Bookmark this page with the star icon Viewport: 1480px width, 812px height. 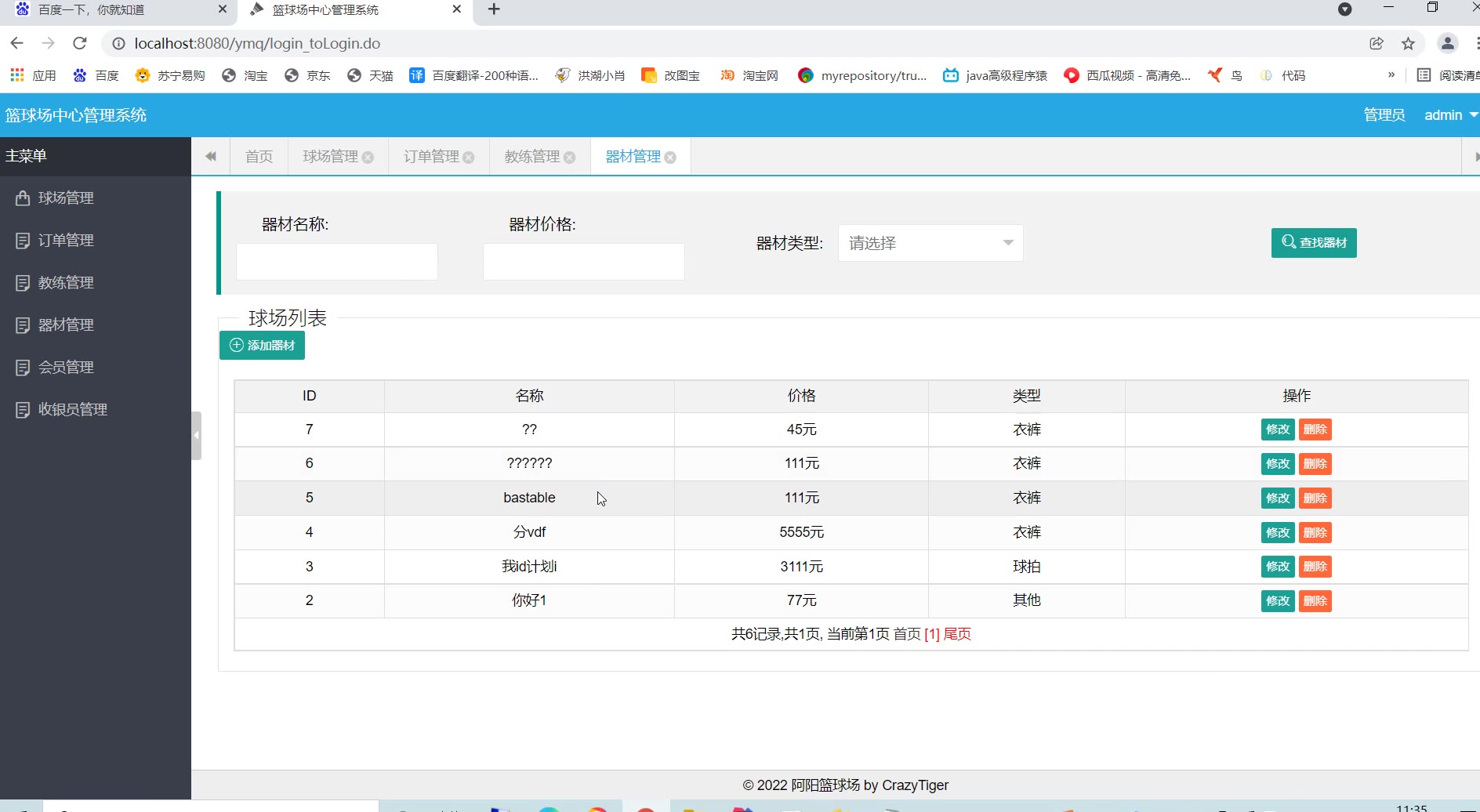[1408, 44]
